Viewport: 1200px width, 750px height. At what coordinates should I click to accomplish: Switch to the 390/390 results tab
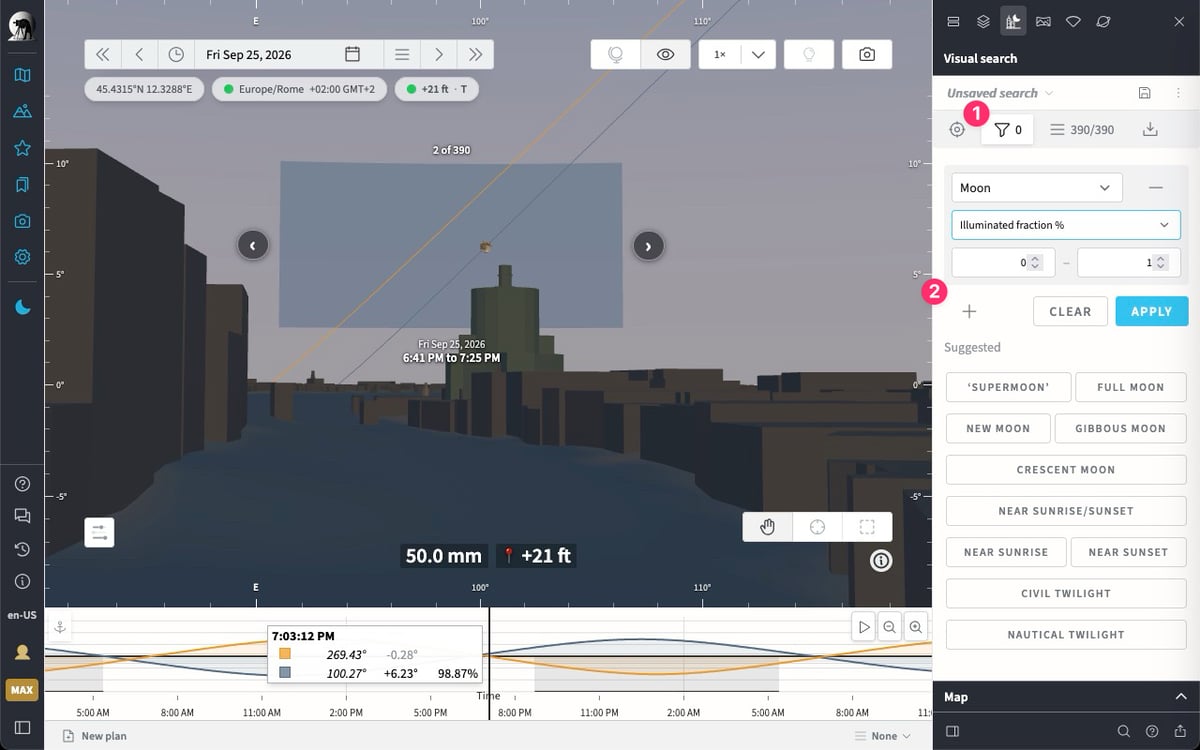pos(1082,129)
